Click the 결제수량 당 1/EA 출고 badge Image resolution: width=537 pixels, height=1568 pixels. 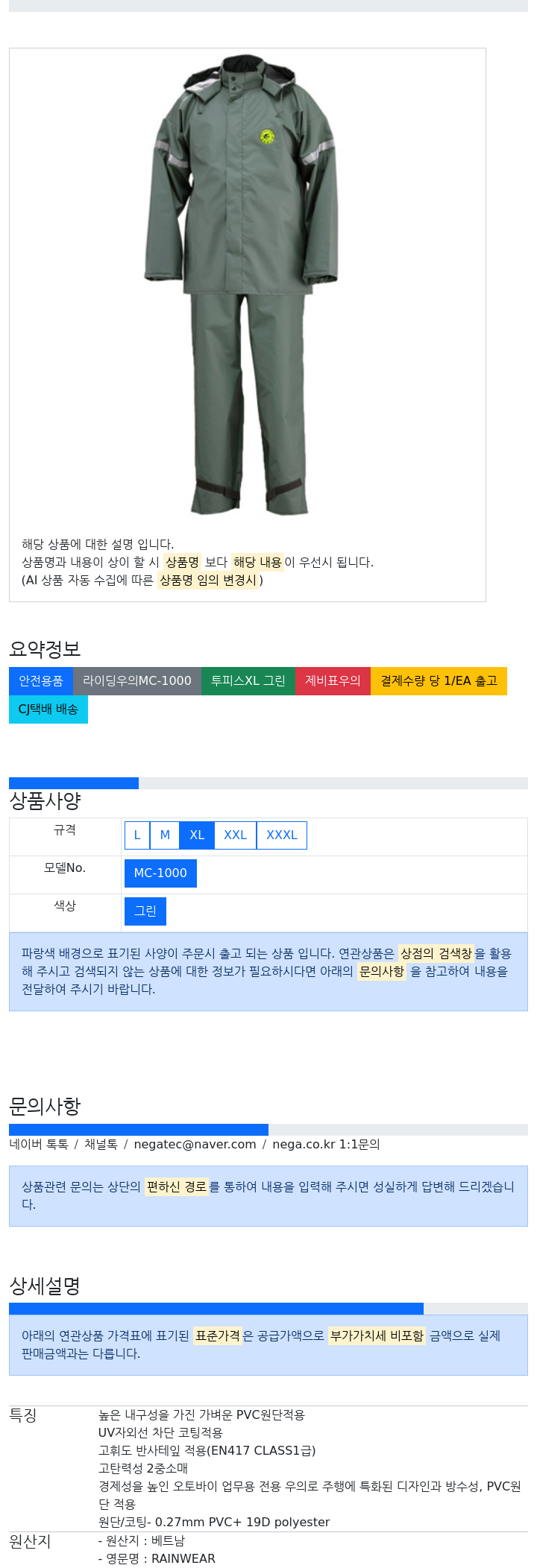(439, 681)
